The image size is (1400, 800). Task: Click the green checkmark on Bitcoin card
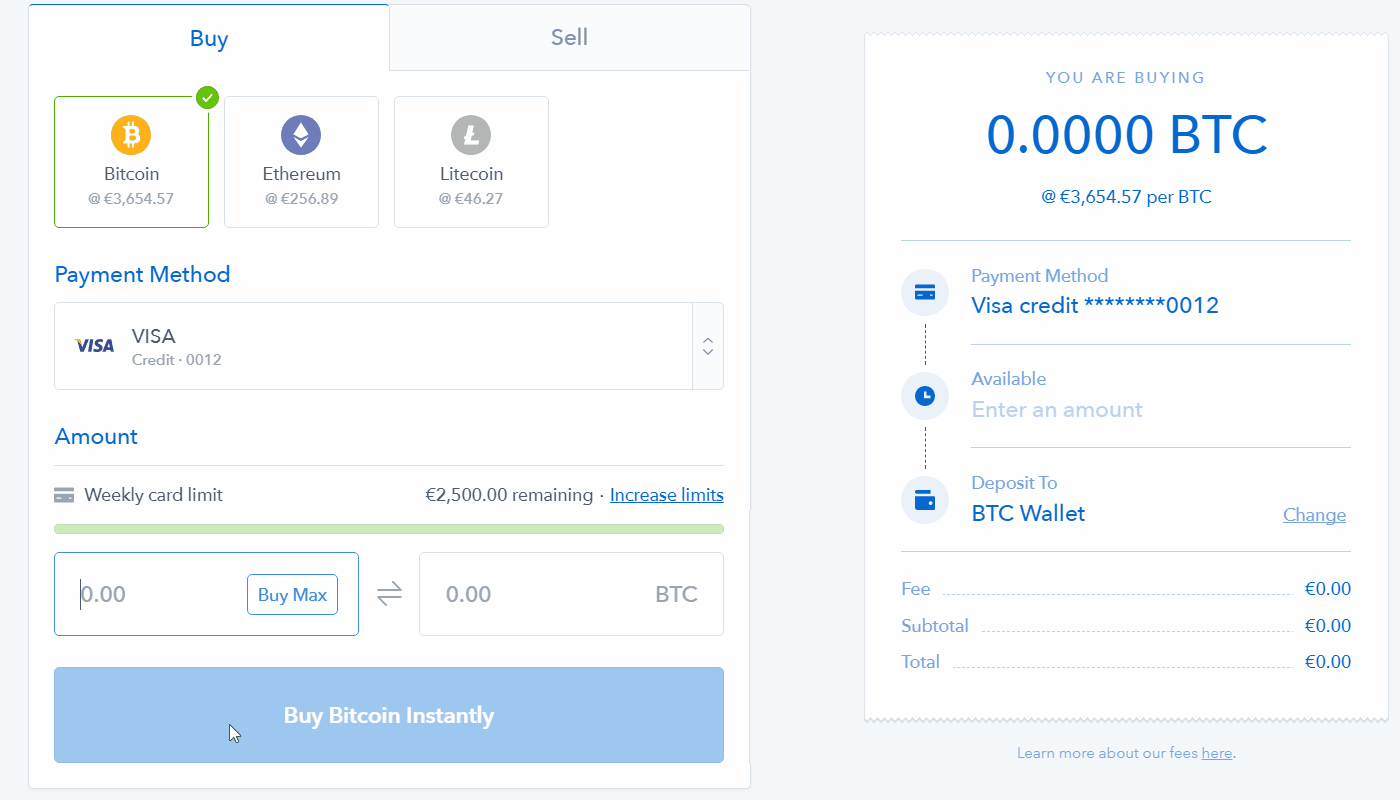(207, 97)
